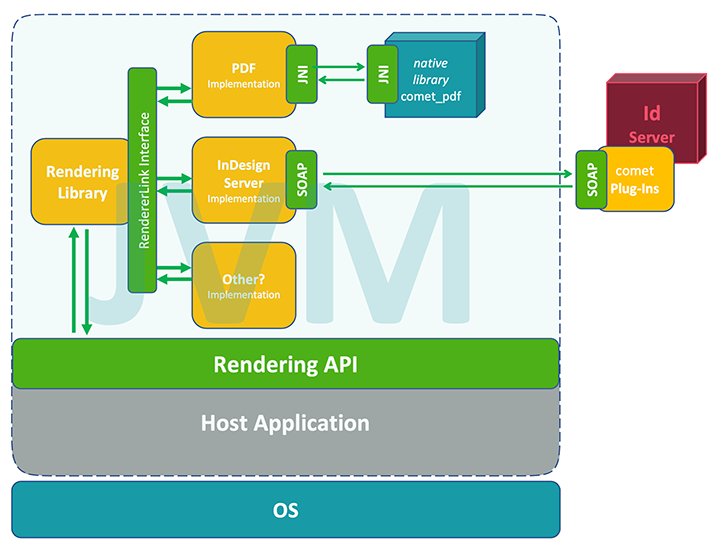Click the "comet_pdf" text label
The width and height of the screenshot is (720, 551).
[x=431, y=96]
